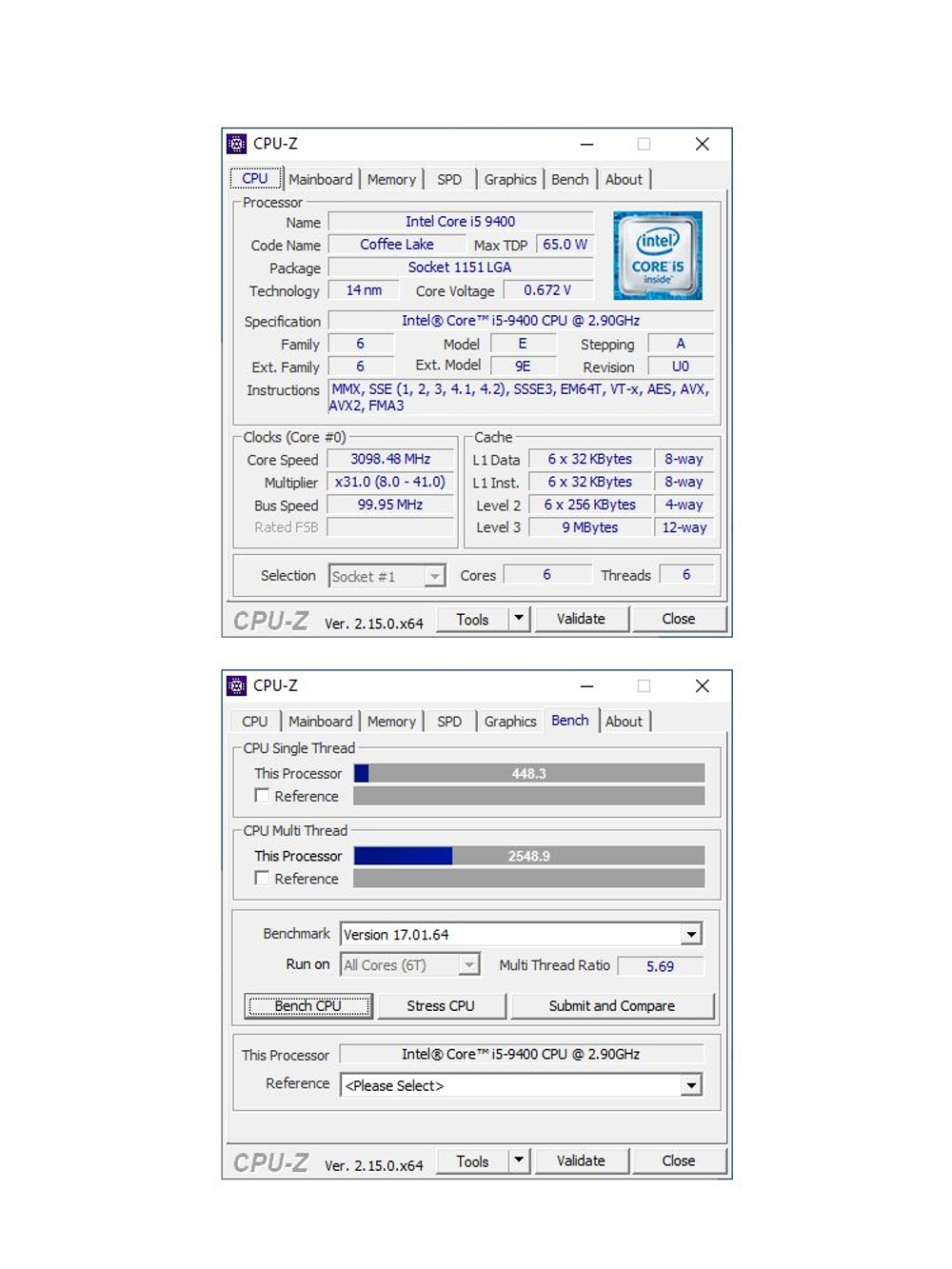Image resolution: width=952 pixels, height=1269 pixels.
Task: Click Close button in lower Bench window
Action: (679, 1160)
